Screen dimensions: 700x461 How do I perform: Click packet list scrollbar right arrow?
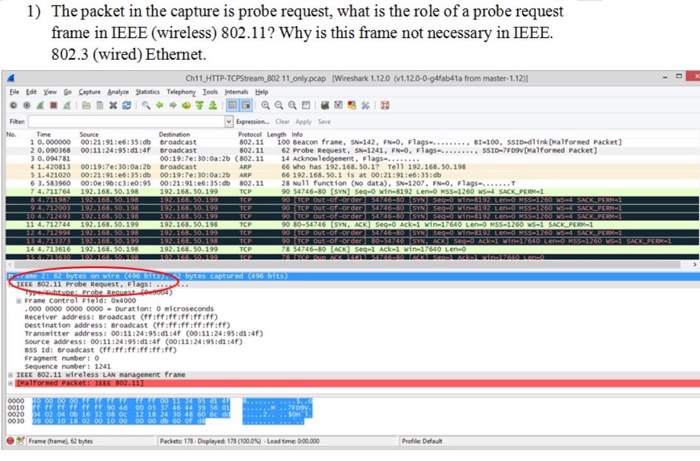(x=695, y=265)
